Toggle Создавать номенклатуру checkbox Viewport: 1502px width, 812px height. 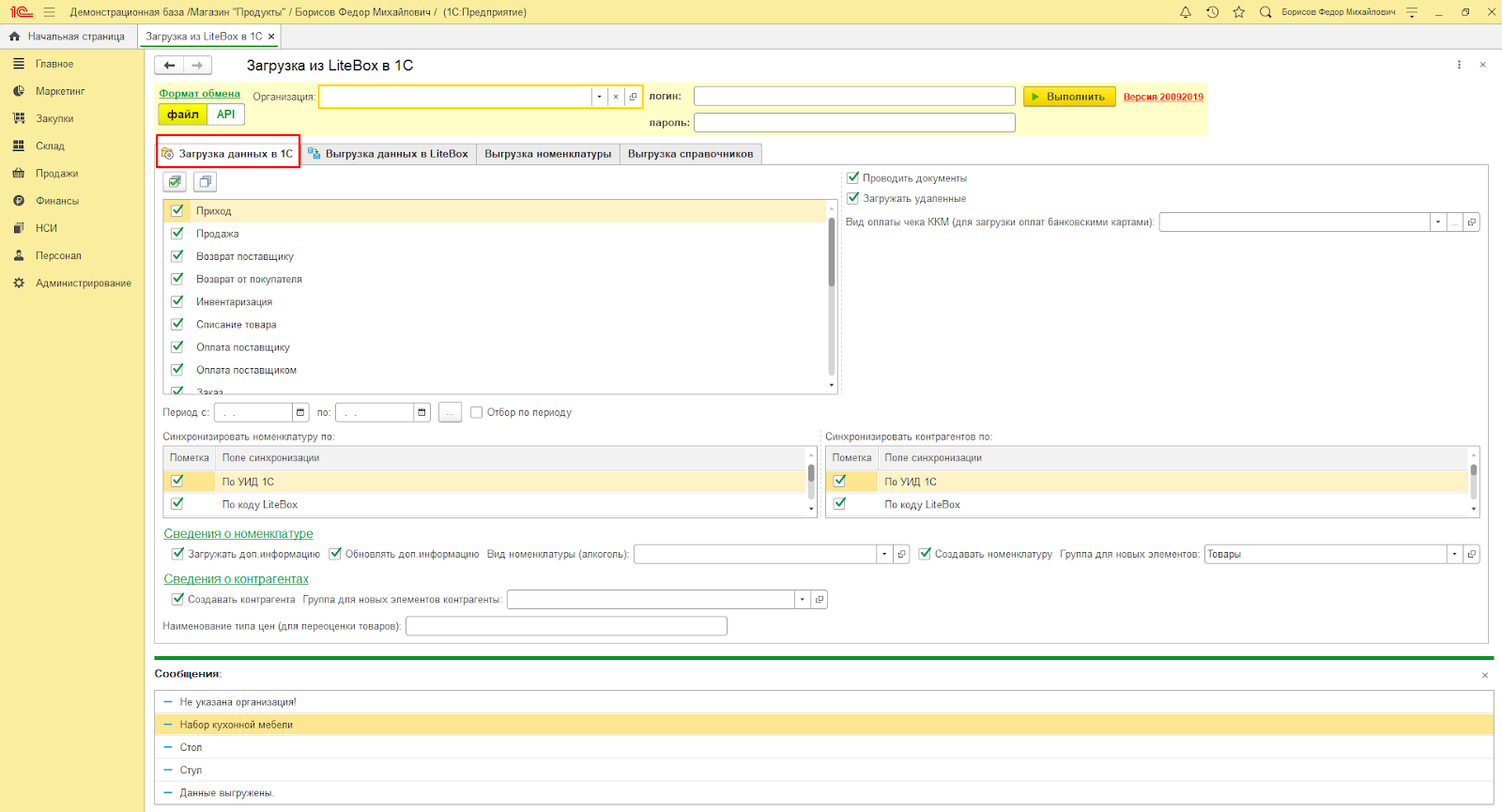pos(925,554)
